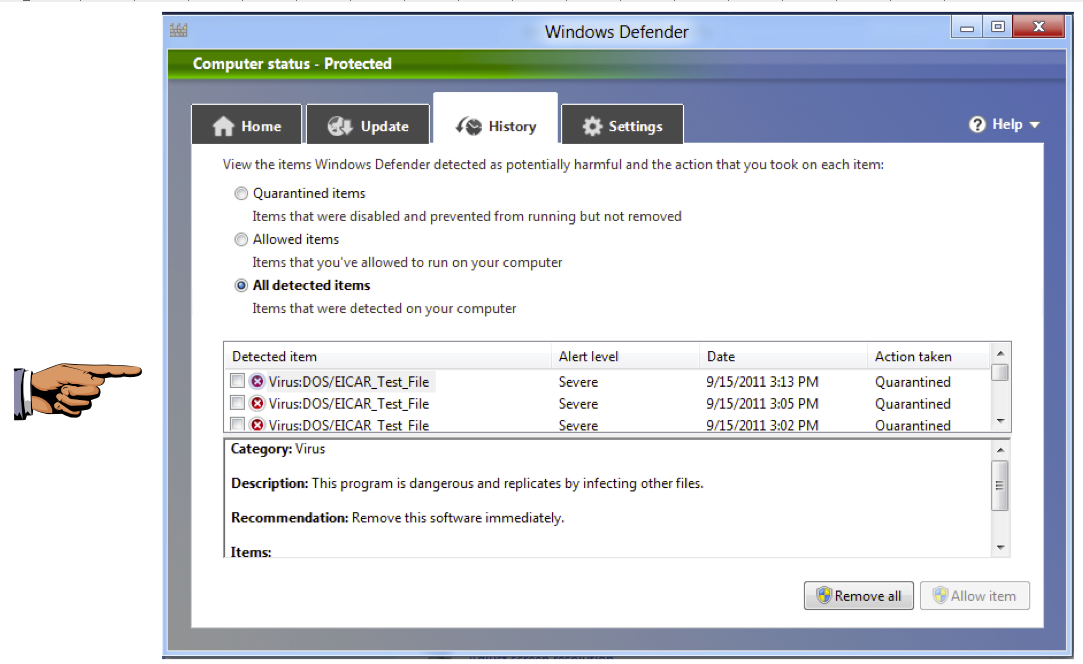
Task: Click the Remove all button
Action: (x=858, y=596)
